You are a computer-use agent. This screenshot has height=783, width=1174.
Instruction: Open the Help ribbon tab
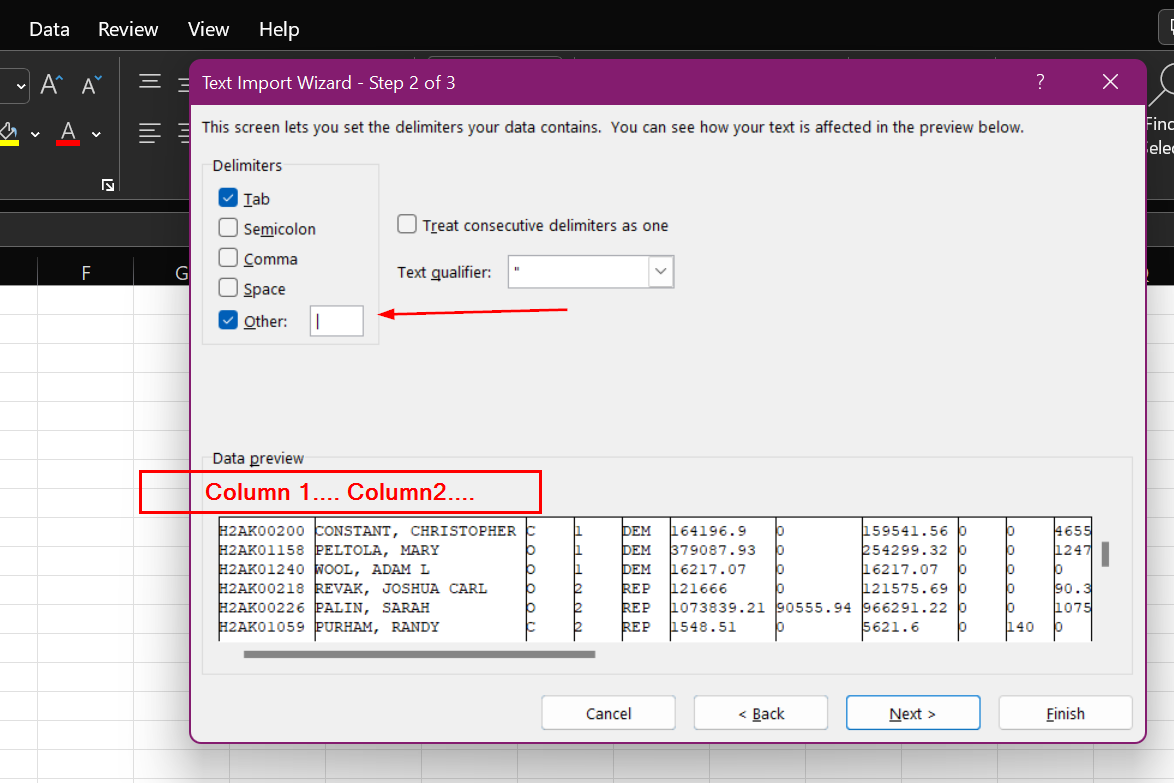279,29
